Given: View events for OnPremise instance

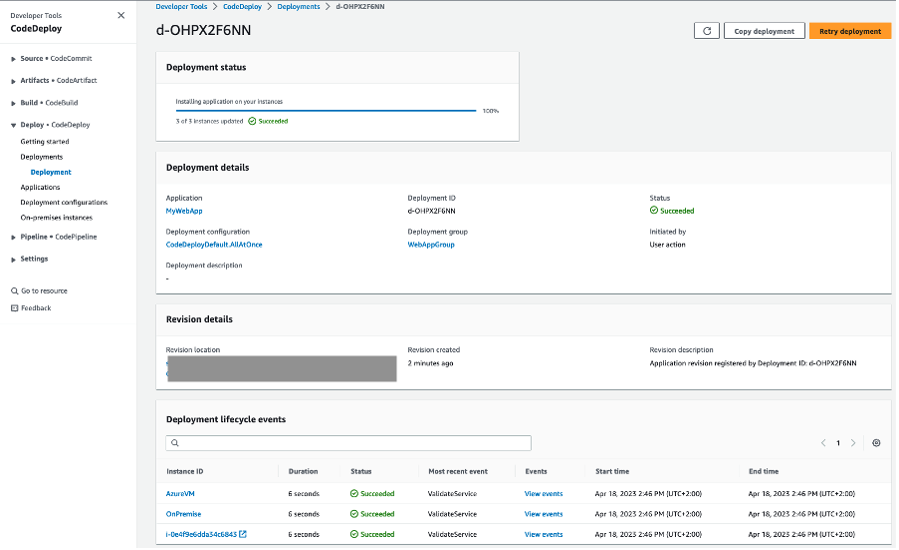Looking at the screenshot, I should click(545, 515).
